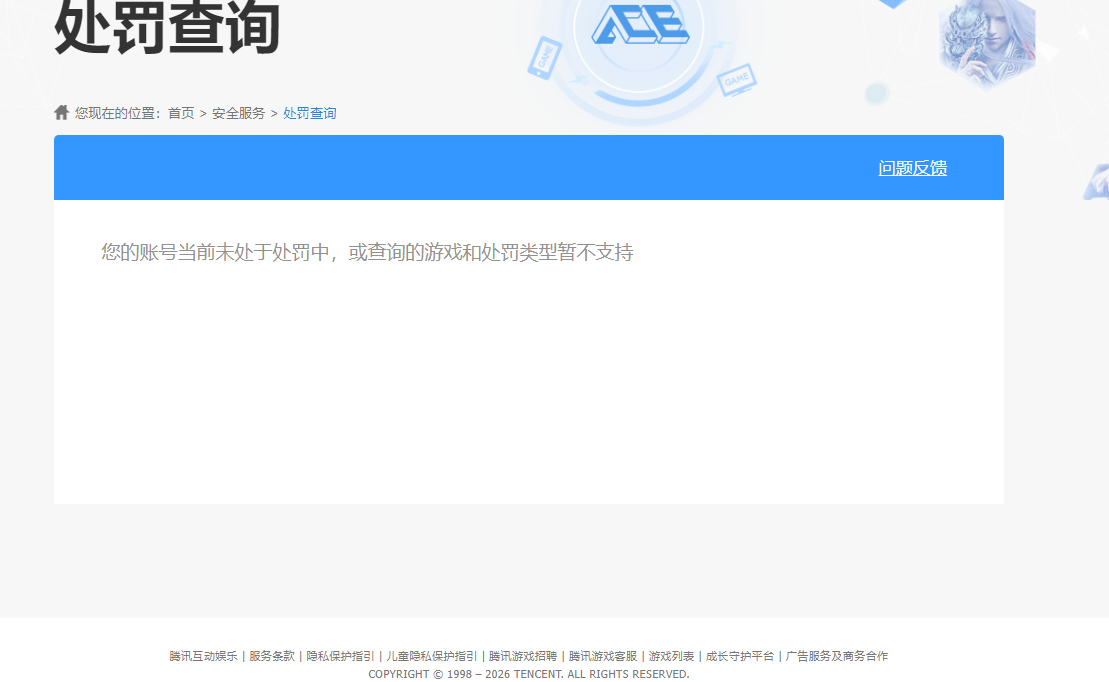The width and height of the screenshot is (1109, 682).
Task: Click the home icon in the breadcrumb
Action: (x=59, y=111)
